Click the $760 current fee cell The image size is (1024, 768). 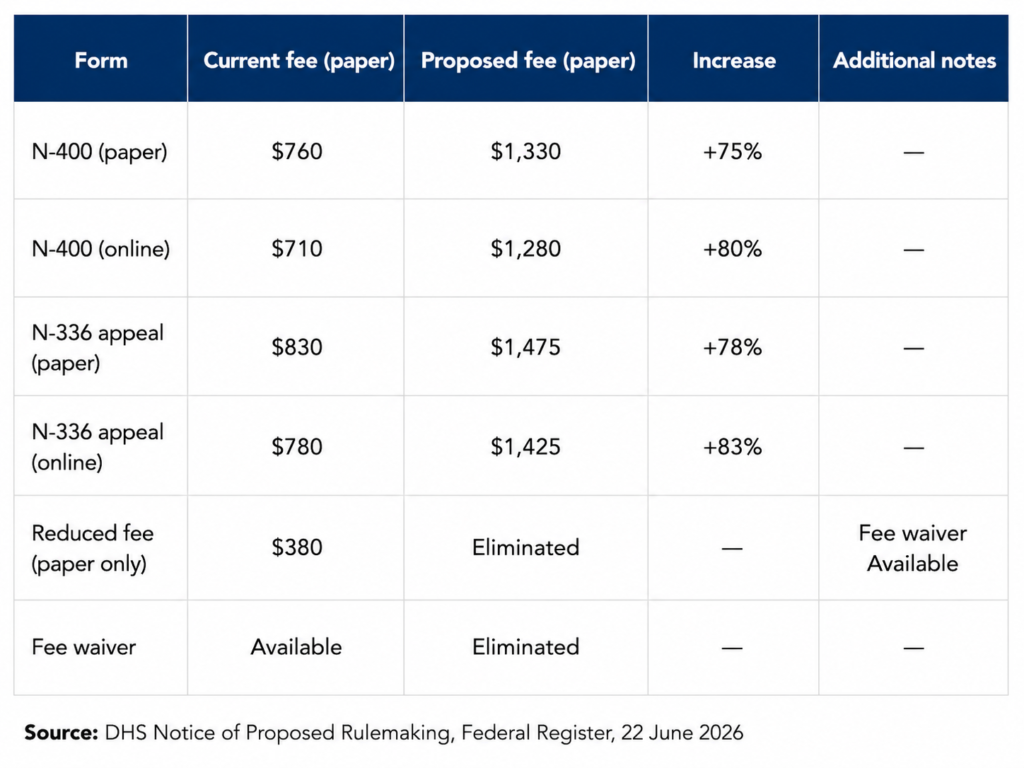coord(297,152)
